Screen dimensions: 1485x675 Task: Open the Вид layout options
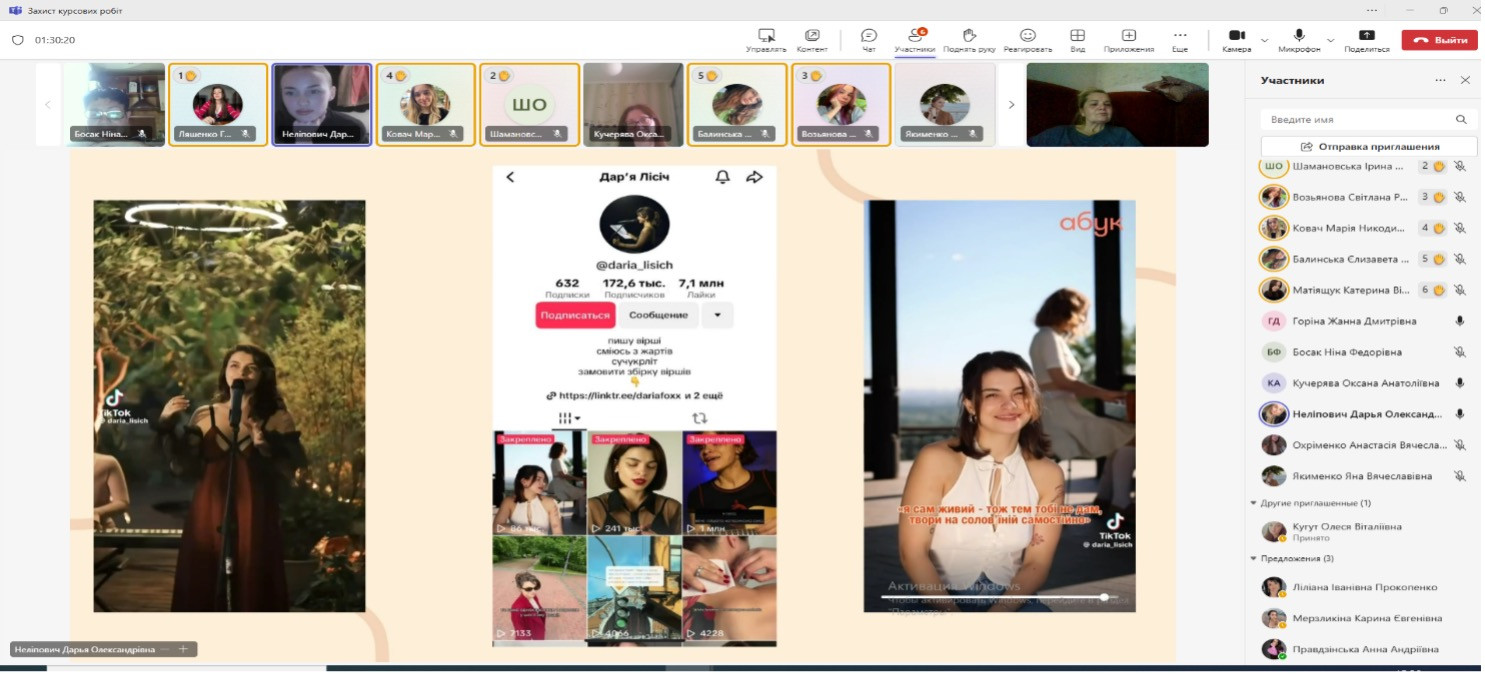1078,40
